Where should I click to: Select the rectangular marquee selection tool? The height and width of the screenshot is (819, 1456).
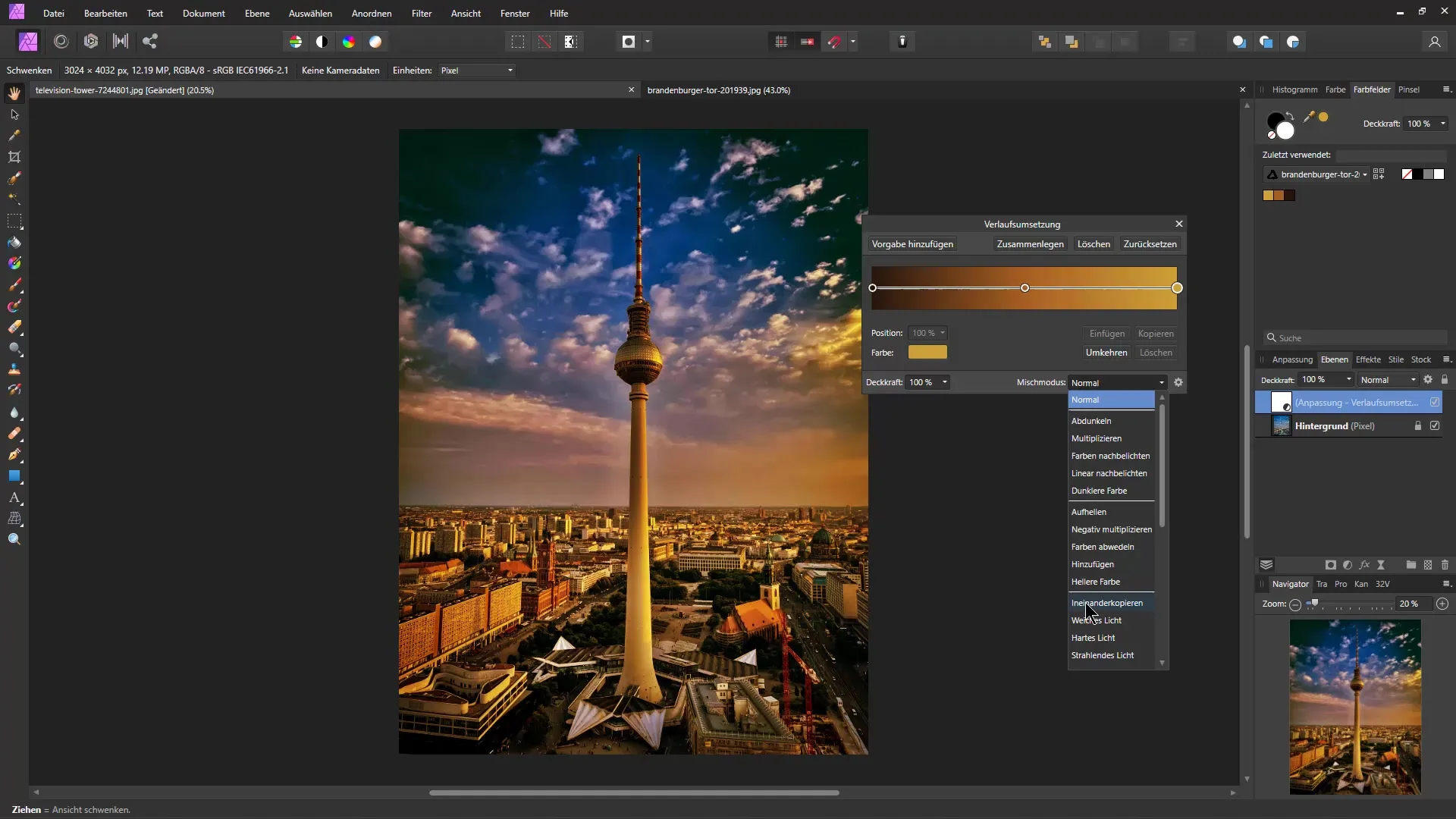[x=14, y=221]
